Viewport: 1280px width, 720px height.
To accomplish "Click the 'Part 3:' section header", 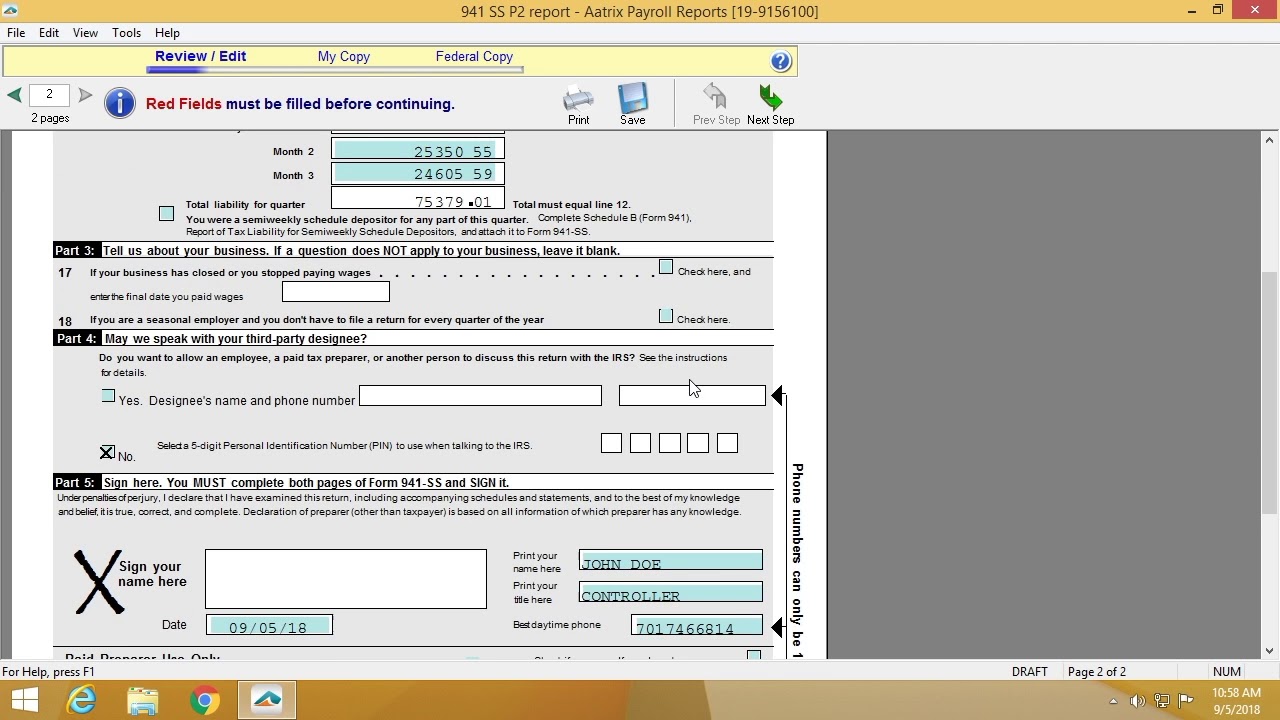I will 75,251.
